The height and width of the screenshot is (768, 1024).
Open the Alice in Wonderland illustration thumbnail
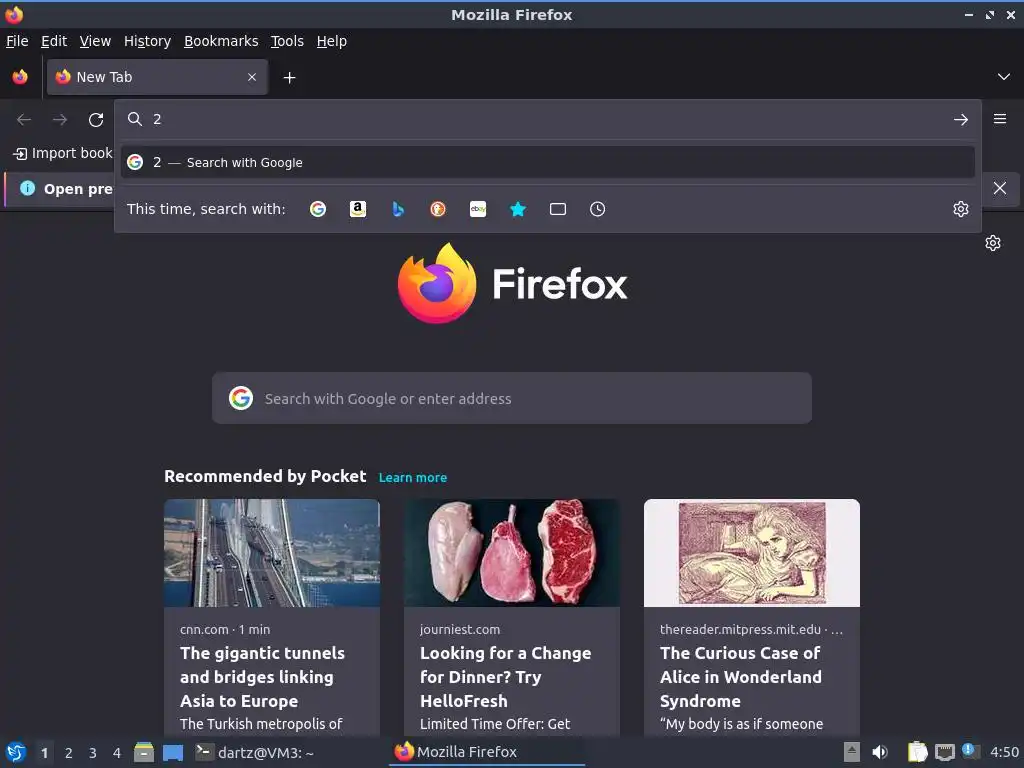[752, 552]
